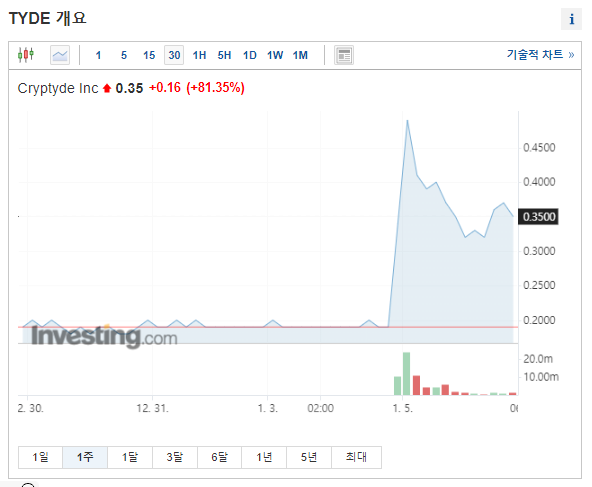
Task: Click the 02:00 time axis label
Action: click(x=321, y=408)
